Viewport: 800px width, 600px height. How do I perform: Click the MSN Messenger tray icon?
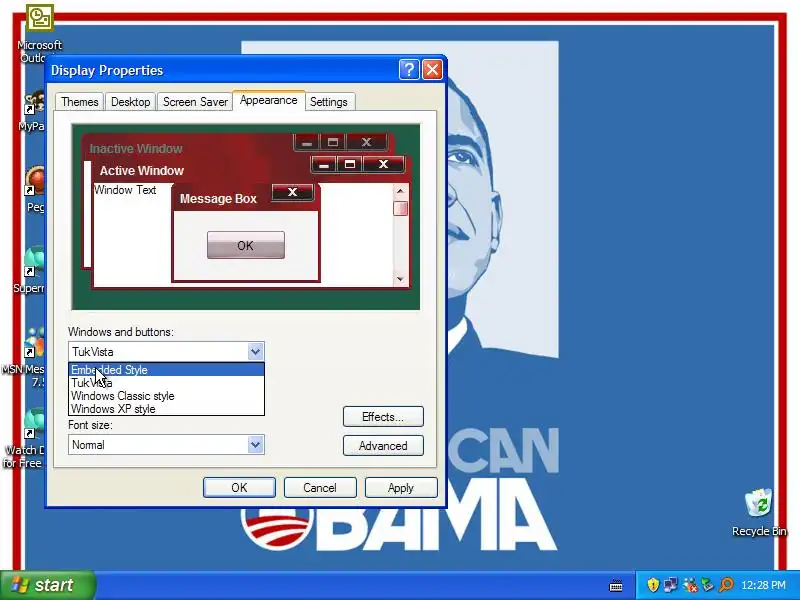pyautogui.click(x=690, y=585)
